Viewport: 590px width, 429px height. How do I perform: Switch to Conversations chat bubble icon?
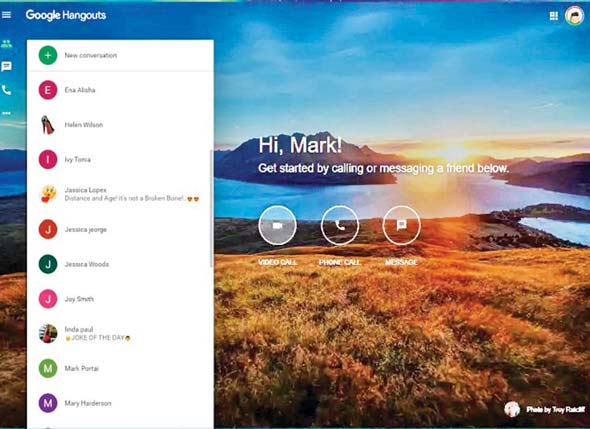[x=6, y=67]
